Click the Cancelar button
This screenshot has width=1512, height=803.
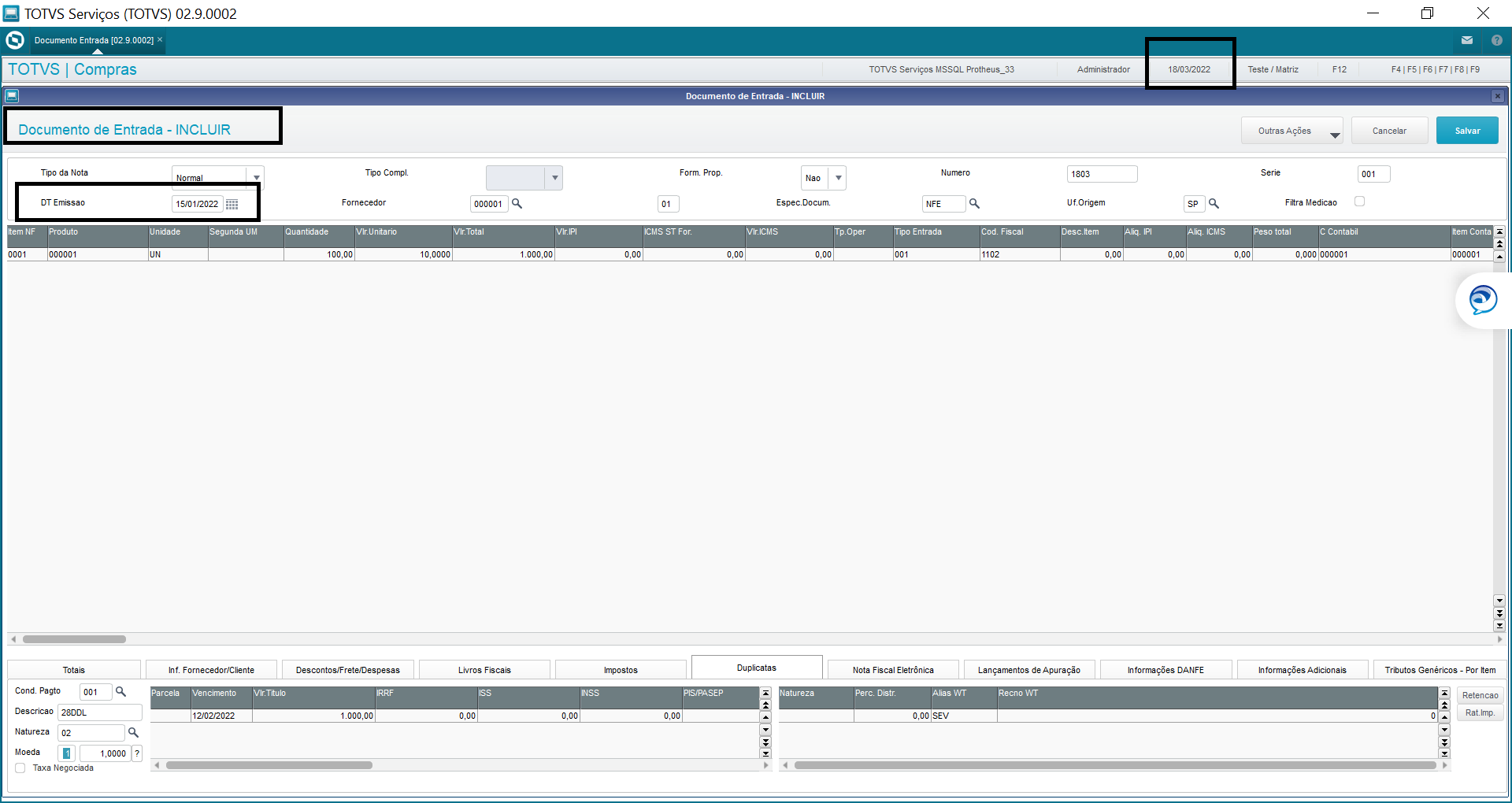point(1389,131)
